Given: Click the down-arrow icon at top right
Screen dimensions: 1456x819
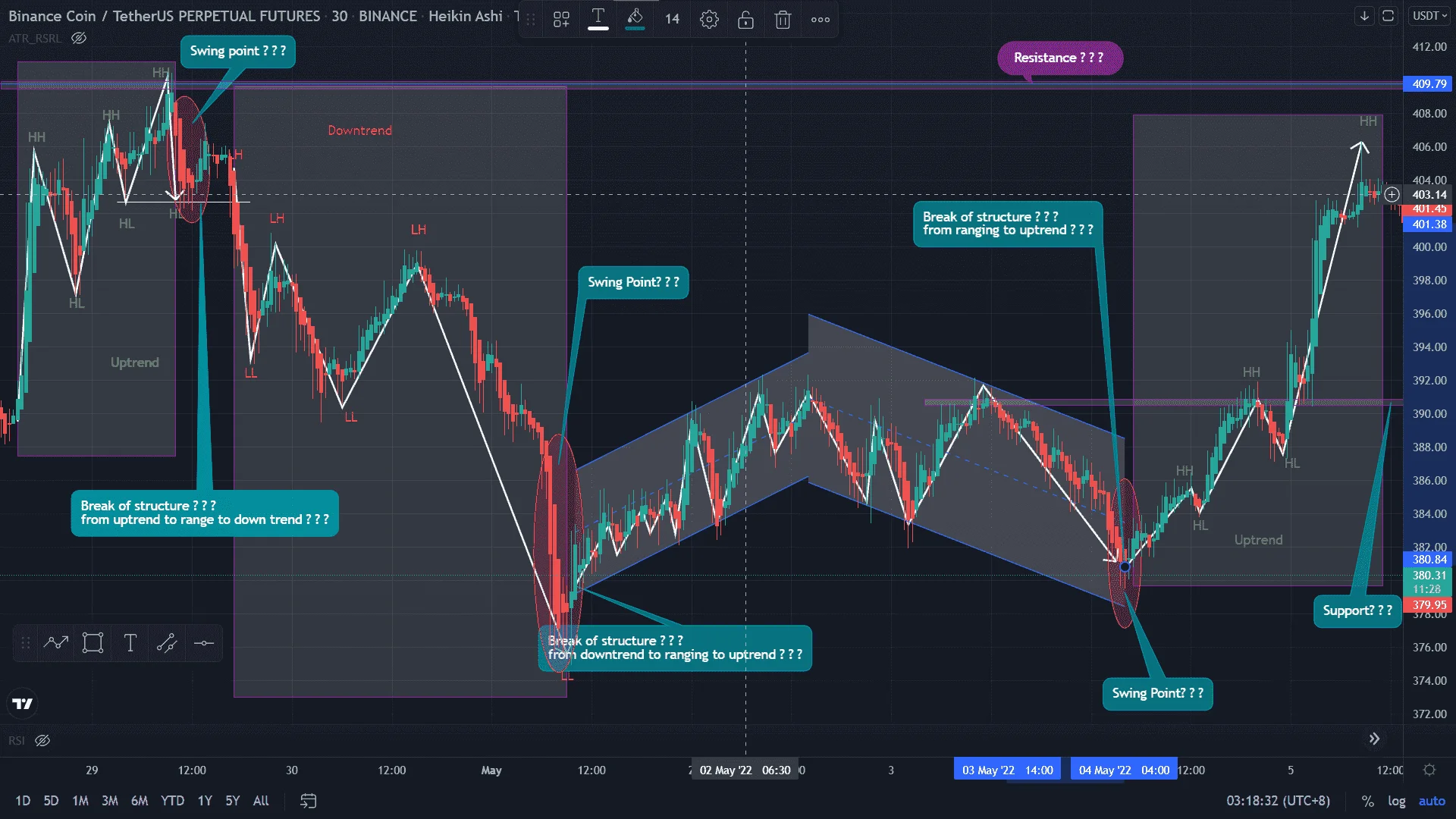Looking at the screenshot, I should click(x=1364, y=16).
